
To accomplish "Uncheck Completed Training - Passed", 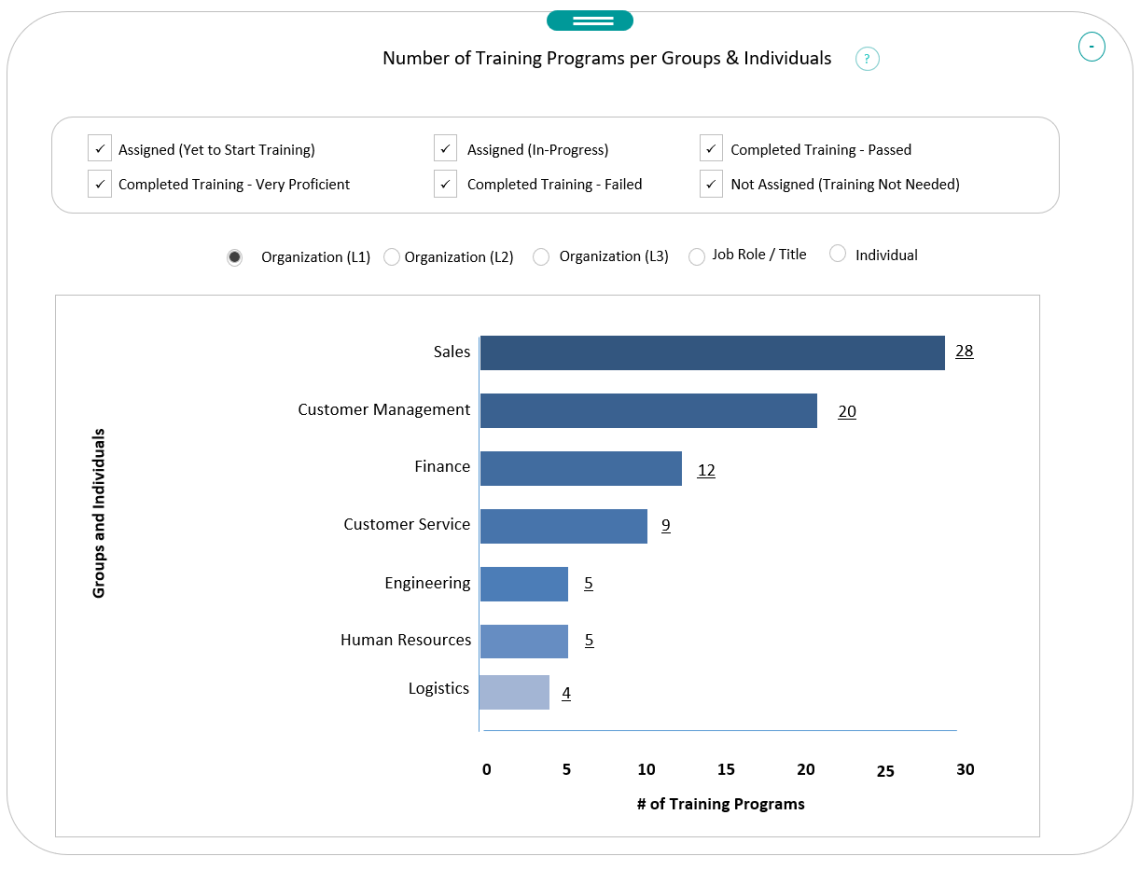I will [x=711, y=148].
